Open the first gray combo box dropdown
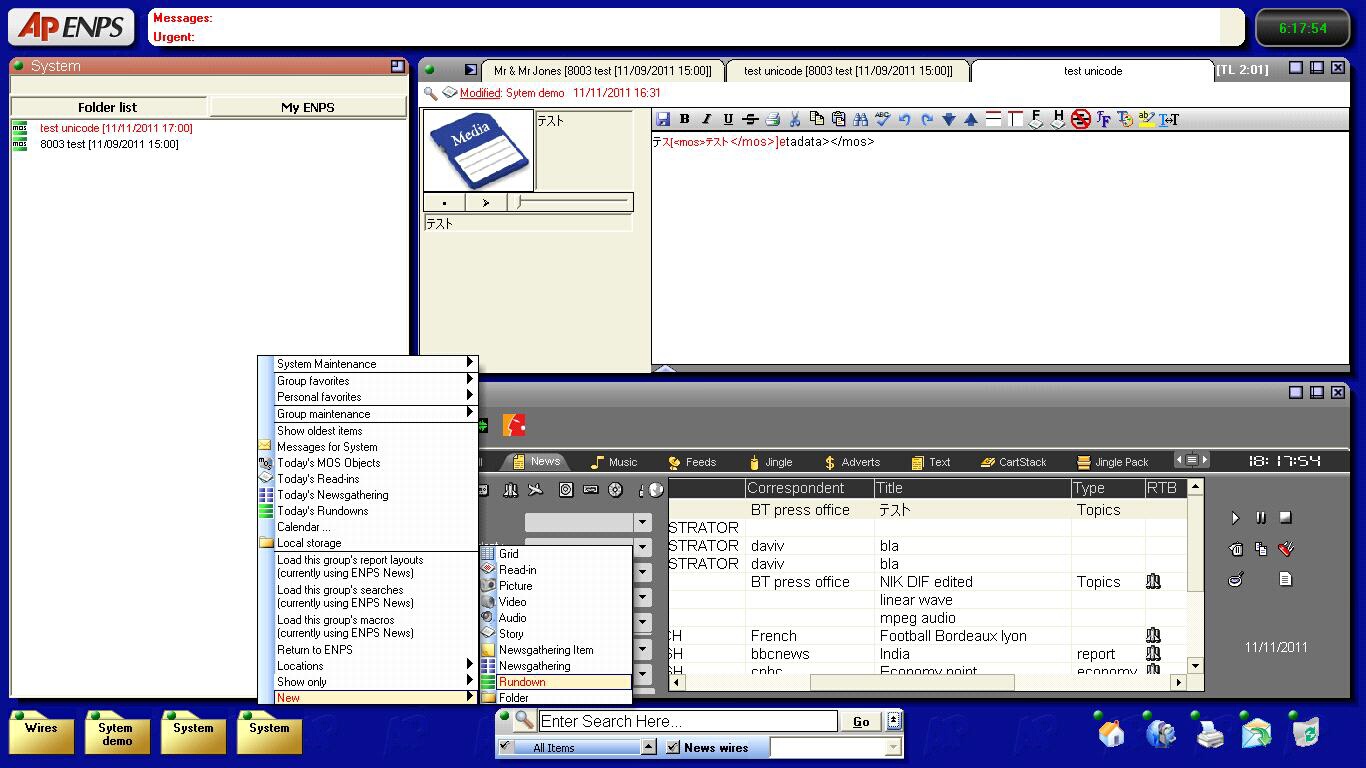The width and height of the screenshot is (1366, 768). pos(642,522)
